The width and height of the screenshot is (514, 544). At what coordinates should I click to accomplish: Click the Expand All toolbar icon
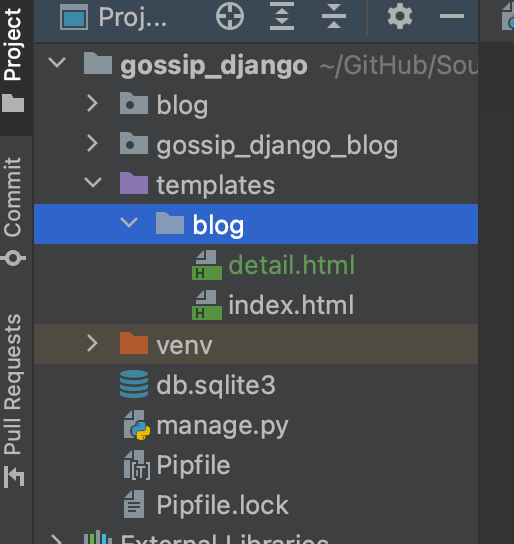[x=282, y=16]
